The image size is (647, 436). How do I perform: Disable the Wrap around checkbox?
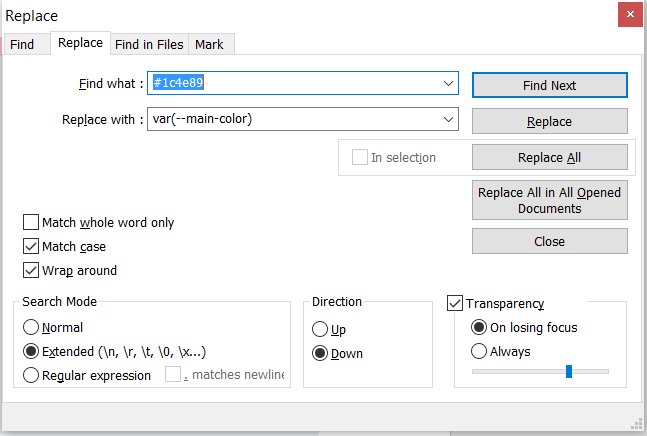31,270
